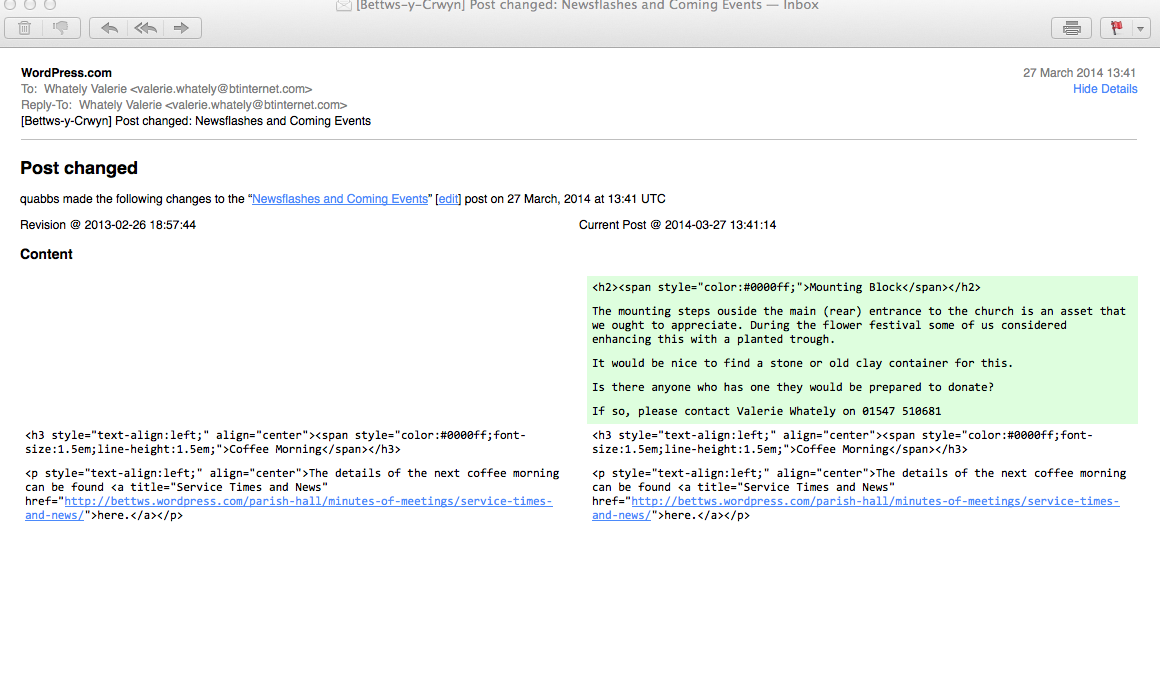Open the flag color dropdown arrow
1160x692 pixels.
click(x=1140, y=28)
